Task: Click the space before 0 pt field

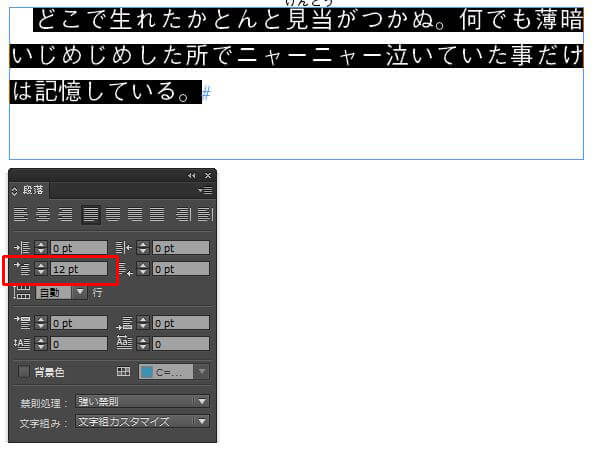Action: click(x=79, y=323)
